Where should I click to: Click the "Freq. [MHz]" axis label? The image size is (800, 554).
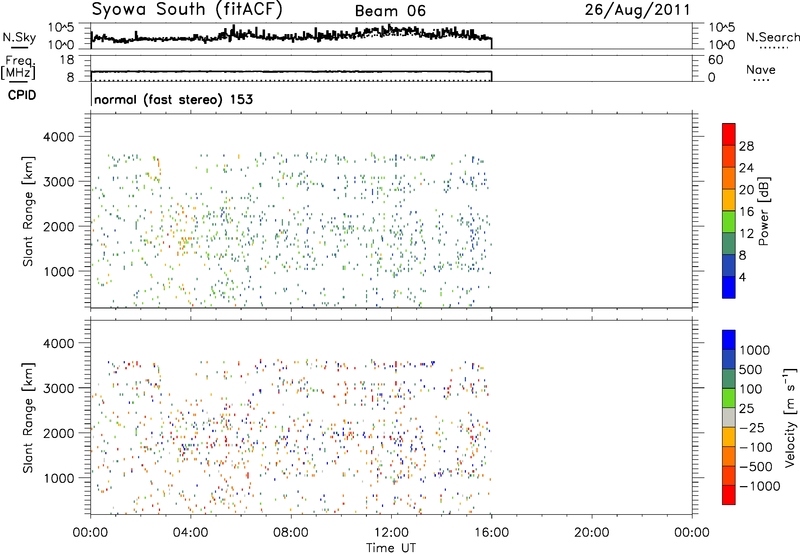coord(18,67)
